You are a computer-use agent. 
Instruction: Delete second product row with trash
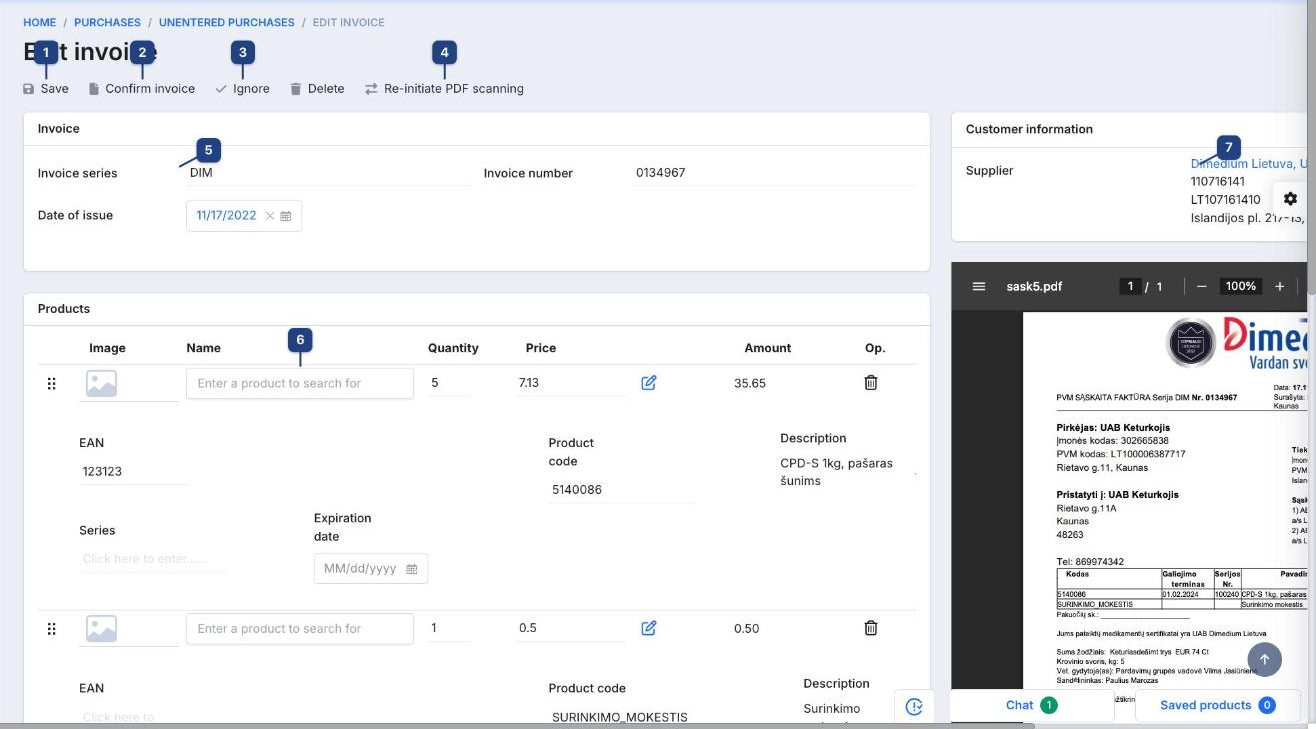[871, 628]
